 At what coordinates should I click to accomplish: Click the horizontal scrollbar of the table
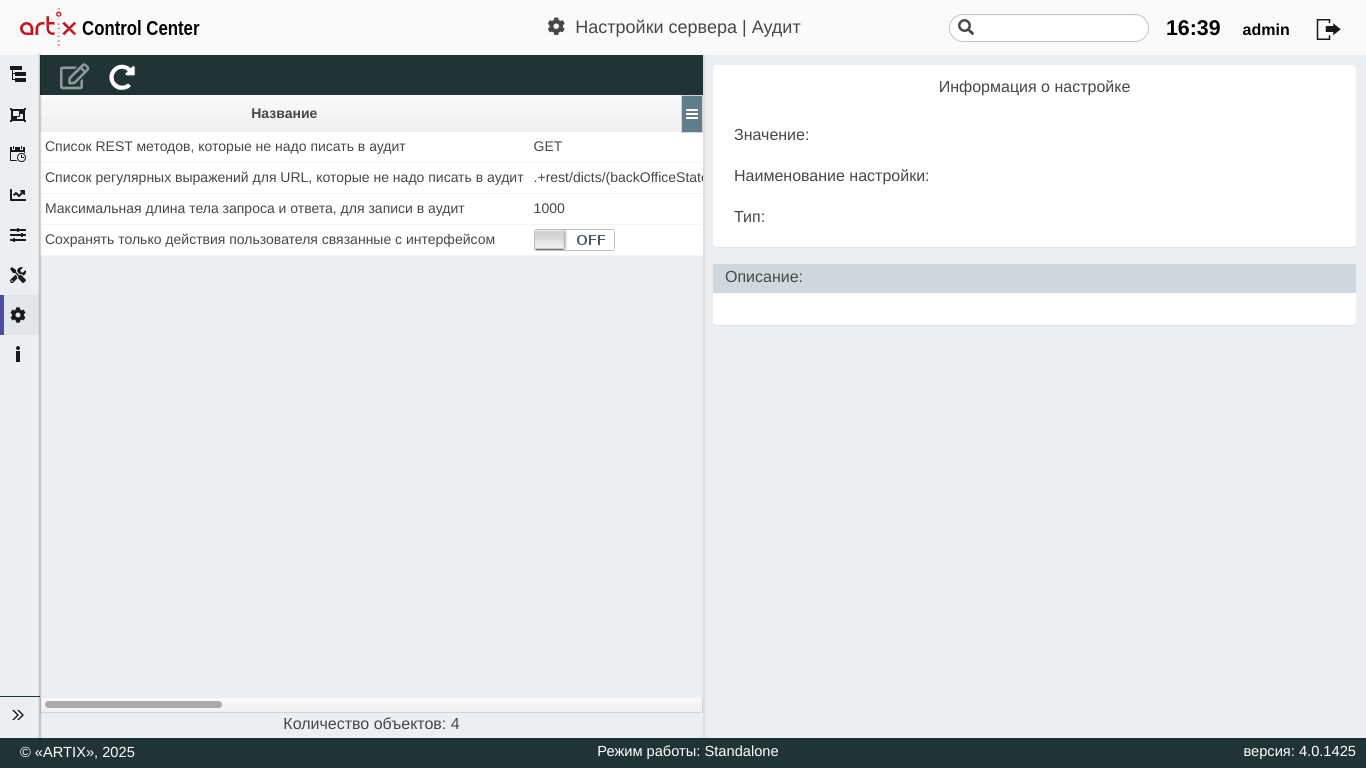coord(133,705)
